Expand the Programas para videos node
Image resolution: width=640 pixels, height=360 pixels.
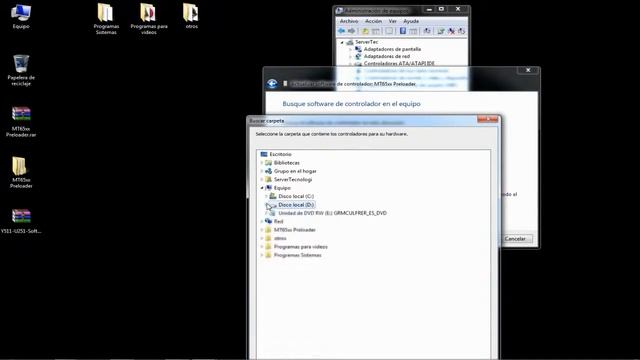click(262, 247)
